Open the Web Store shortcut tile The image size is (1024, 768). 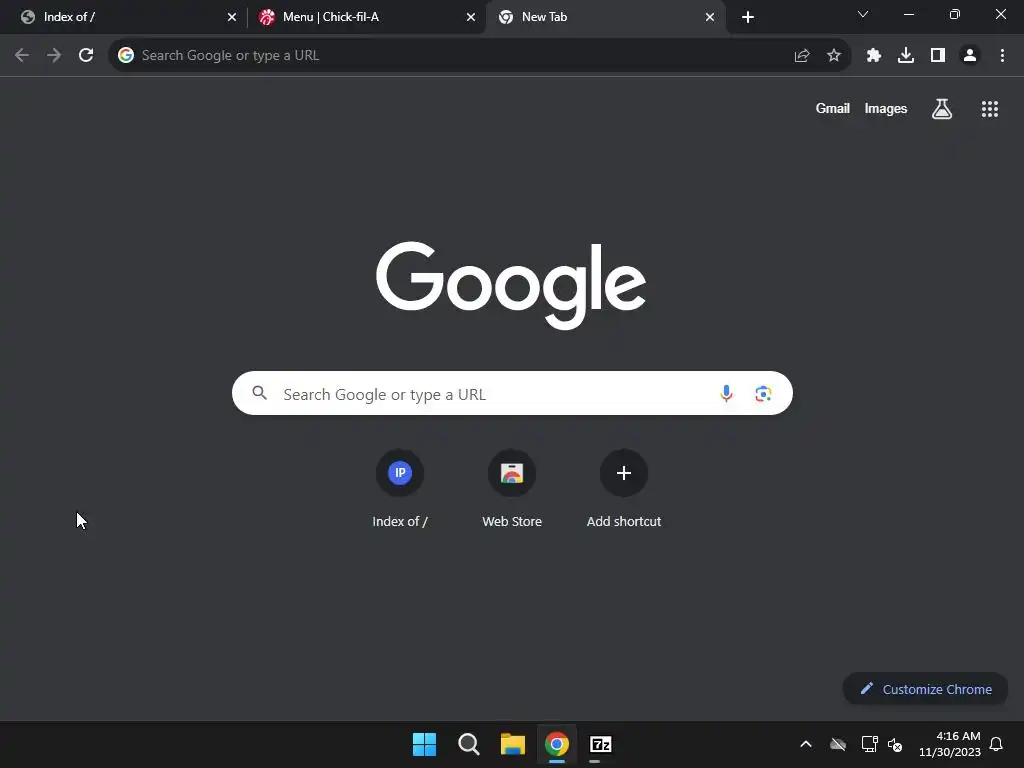point(512,488)
